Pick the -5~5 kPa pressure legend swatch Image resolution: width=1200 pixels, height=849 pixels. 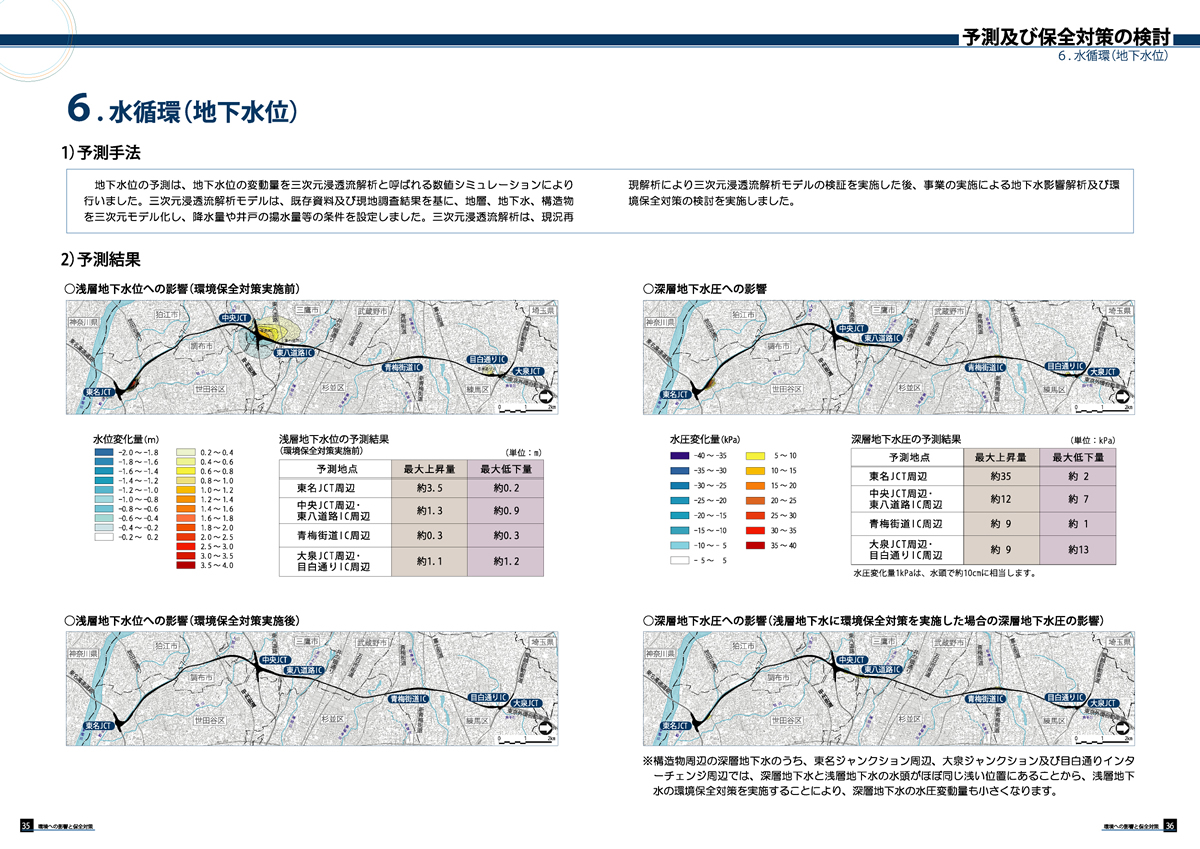click(678, 560)
